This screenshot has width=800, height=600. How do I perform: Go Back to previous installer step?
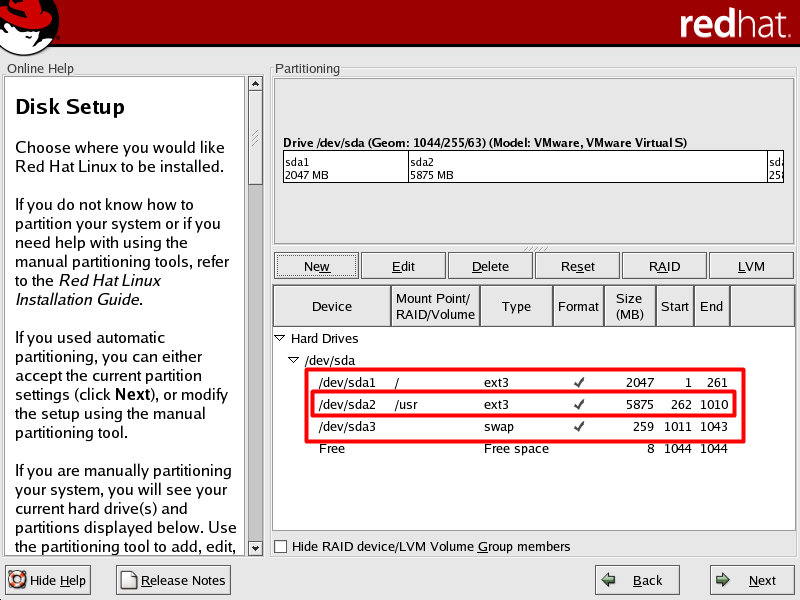coord(637,580)
